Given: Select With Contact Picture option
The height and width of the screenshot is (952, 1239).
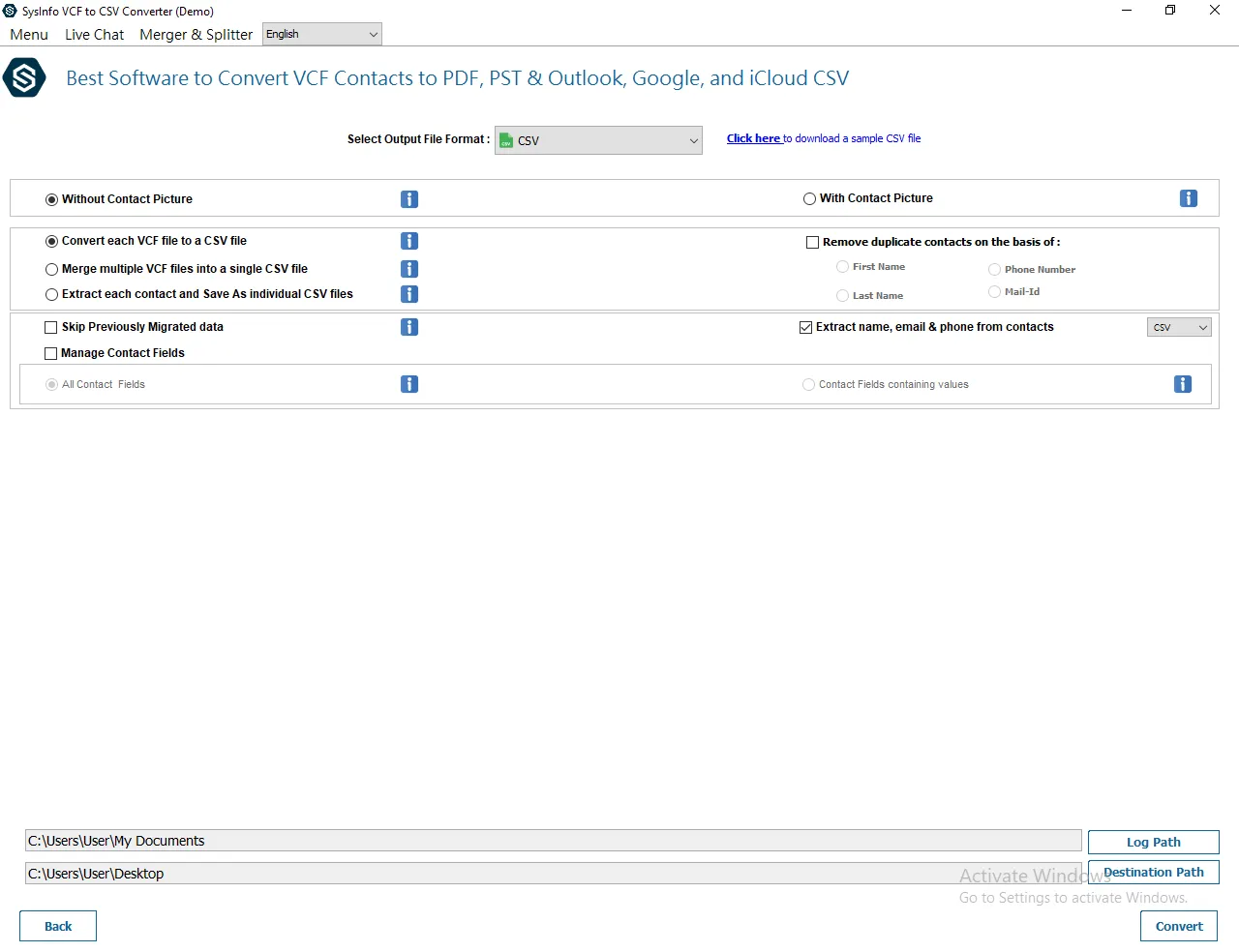Looking at the screenshot, I should point(810,198).
